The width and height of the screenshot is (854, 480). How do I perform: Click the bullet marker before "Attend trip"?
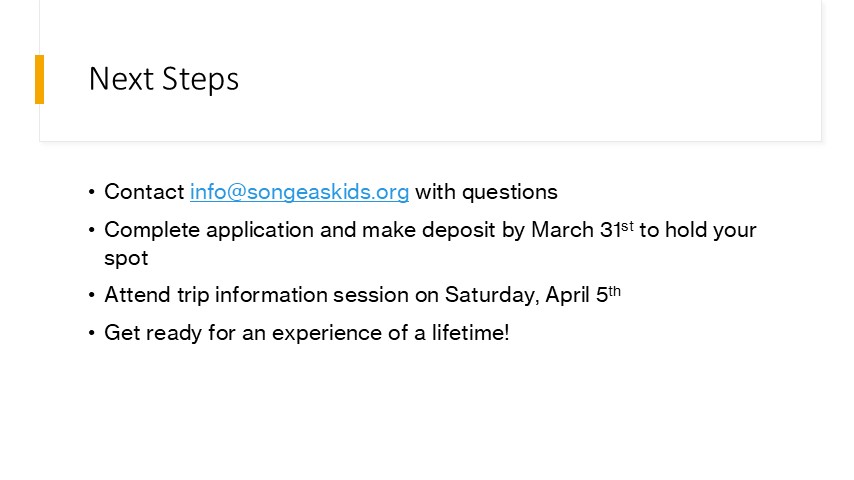coord(92,295)
